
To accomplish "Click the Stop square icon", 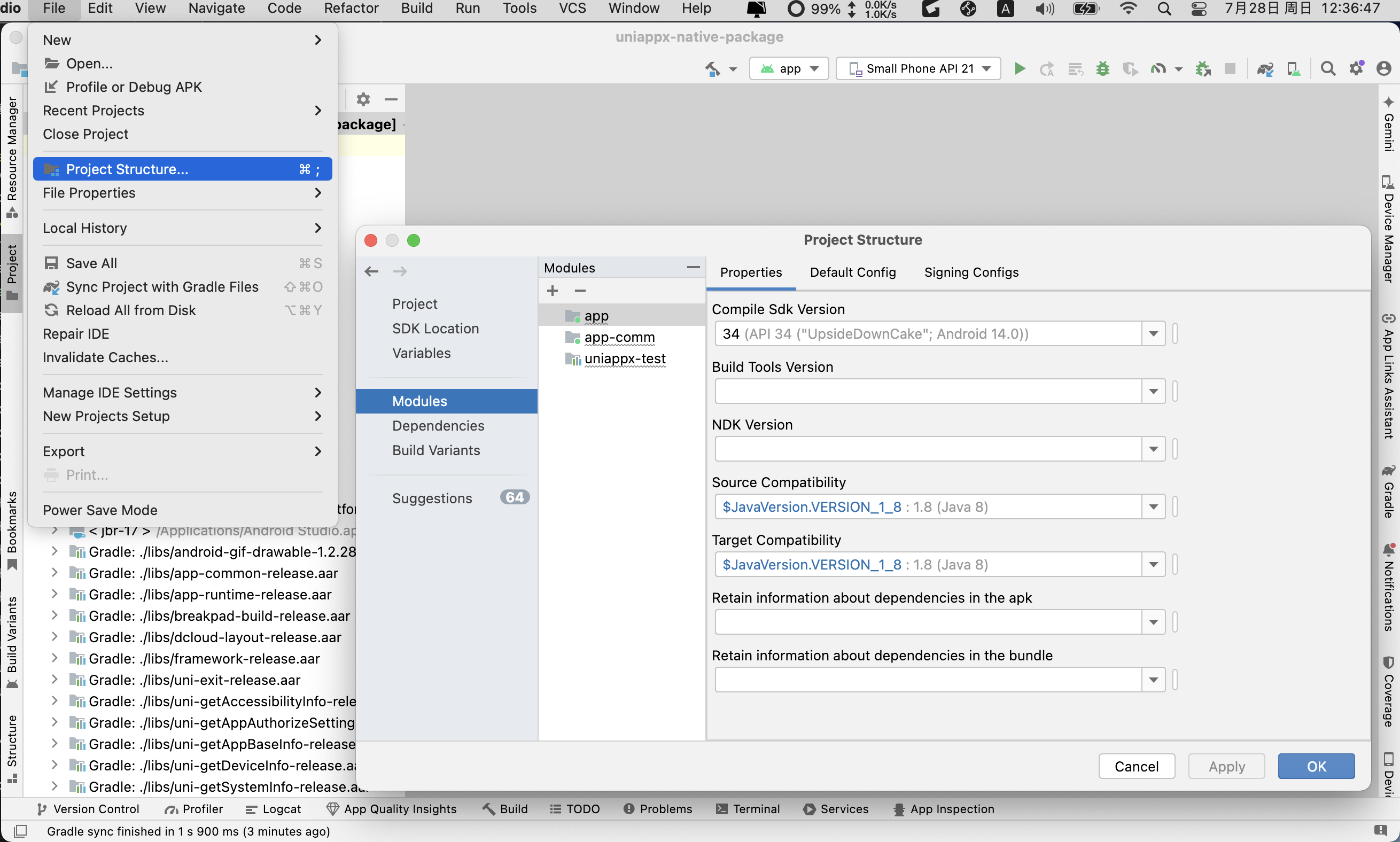I will 1230,69.
